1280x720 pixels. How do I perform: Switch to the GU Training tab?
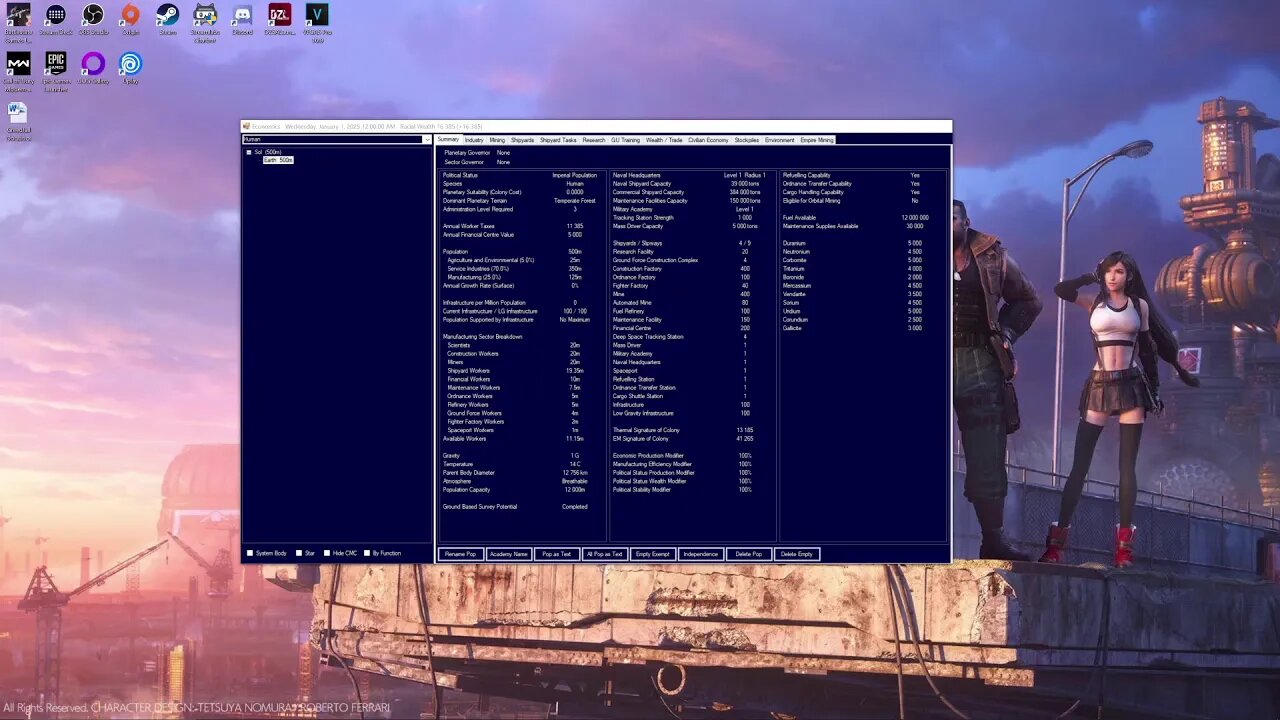pyautogui.click(x=625, y=140)
